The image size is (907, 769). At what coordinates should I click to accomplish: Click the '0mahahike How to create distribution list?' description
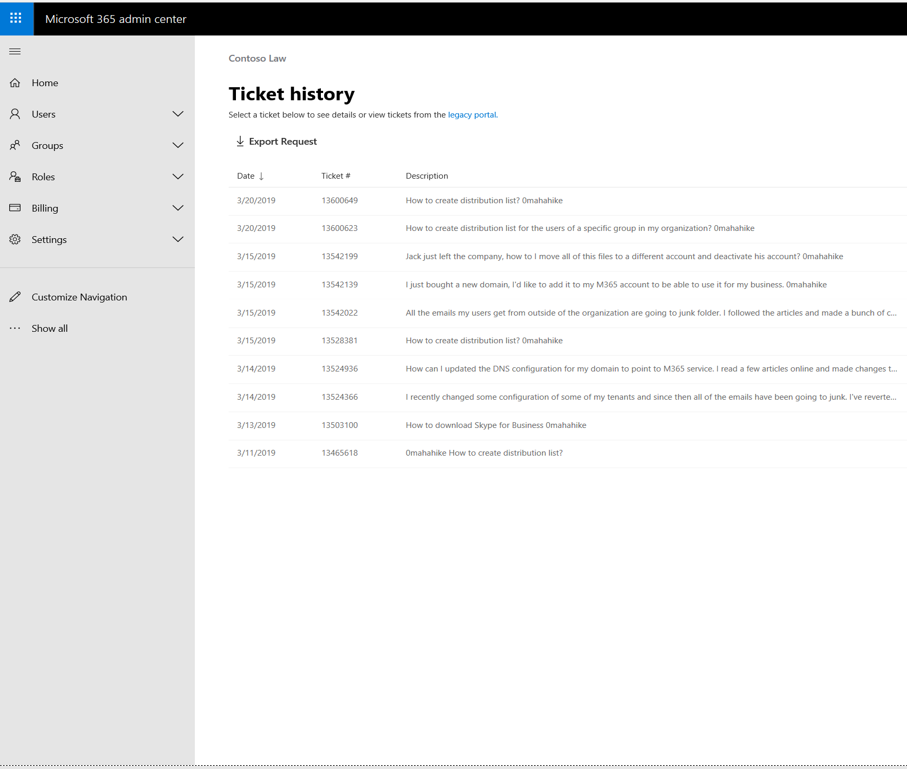484,453
